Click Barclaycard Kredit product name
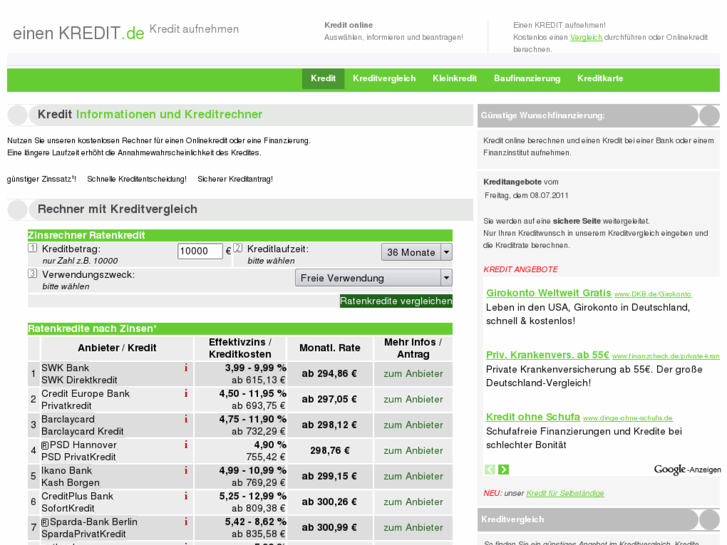Viewport: 727px width, 545px height. point(83,431)
